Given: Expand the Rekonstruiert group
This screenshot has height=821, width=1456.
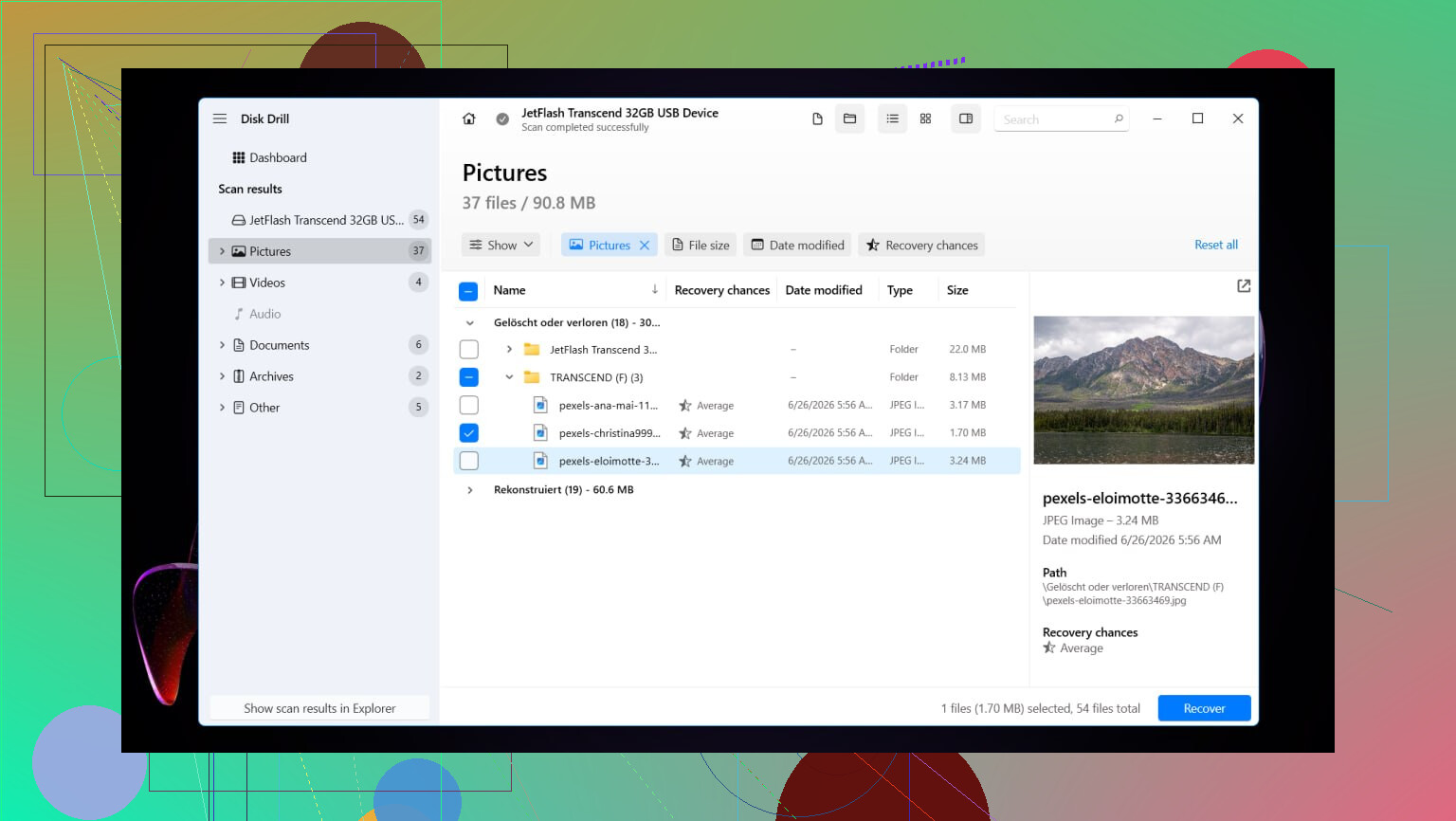Looking at the screenshot, I should [470, 490].
